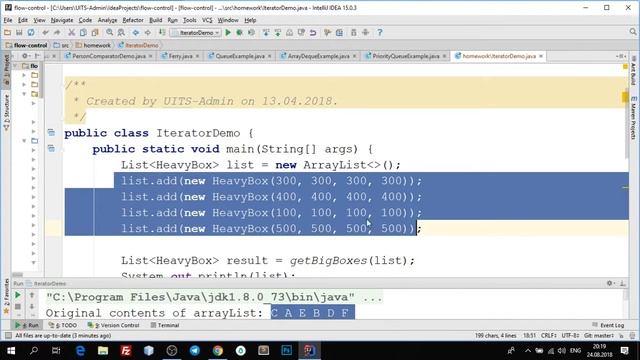Open Google Chrome from the taskbar
The height and width of the screenshot is (360, 640).
pos(218,351)
